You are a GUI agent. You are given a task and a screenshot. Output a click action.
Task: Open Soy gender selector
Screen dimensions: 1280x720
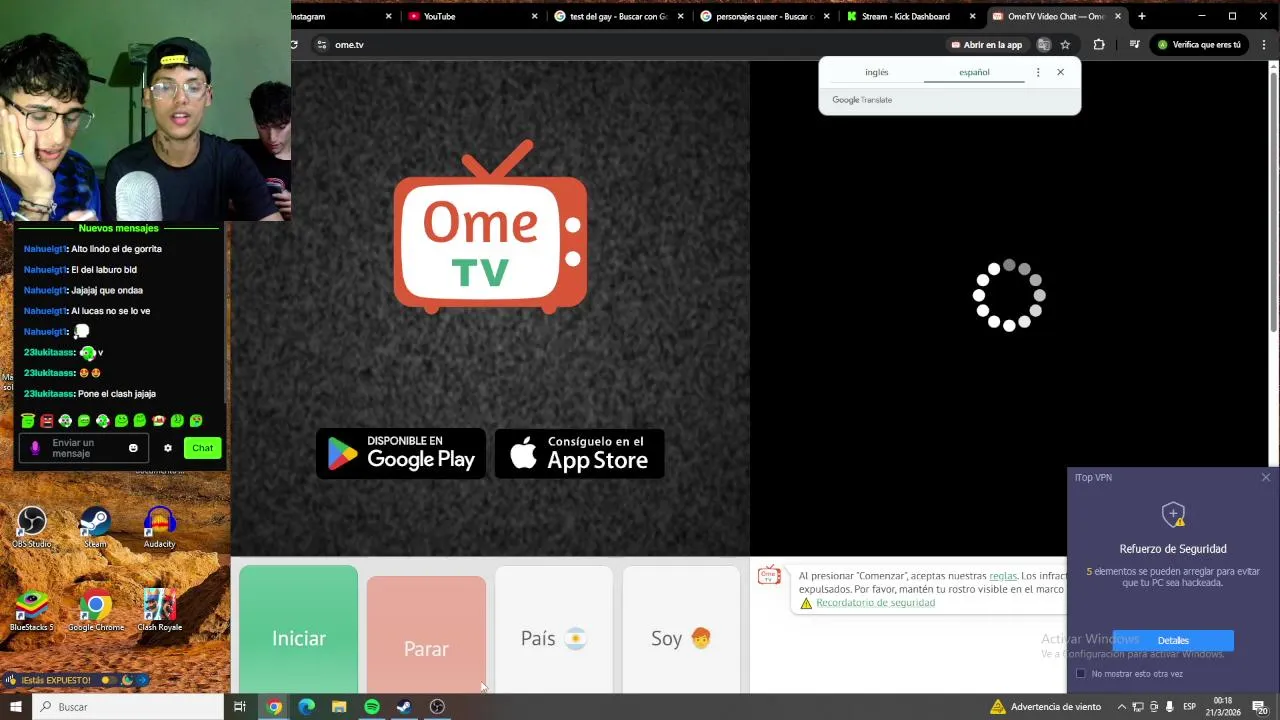[x=681, y=638]
